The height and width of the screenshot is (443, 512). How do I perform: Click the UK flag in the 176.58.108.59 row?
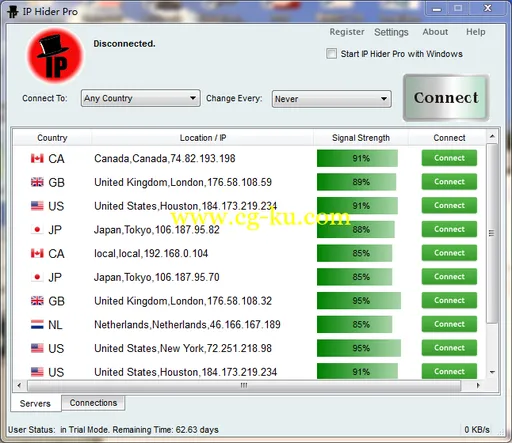pyautogui.click(x=37, y=182)
